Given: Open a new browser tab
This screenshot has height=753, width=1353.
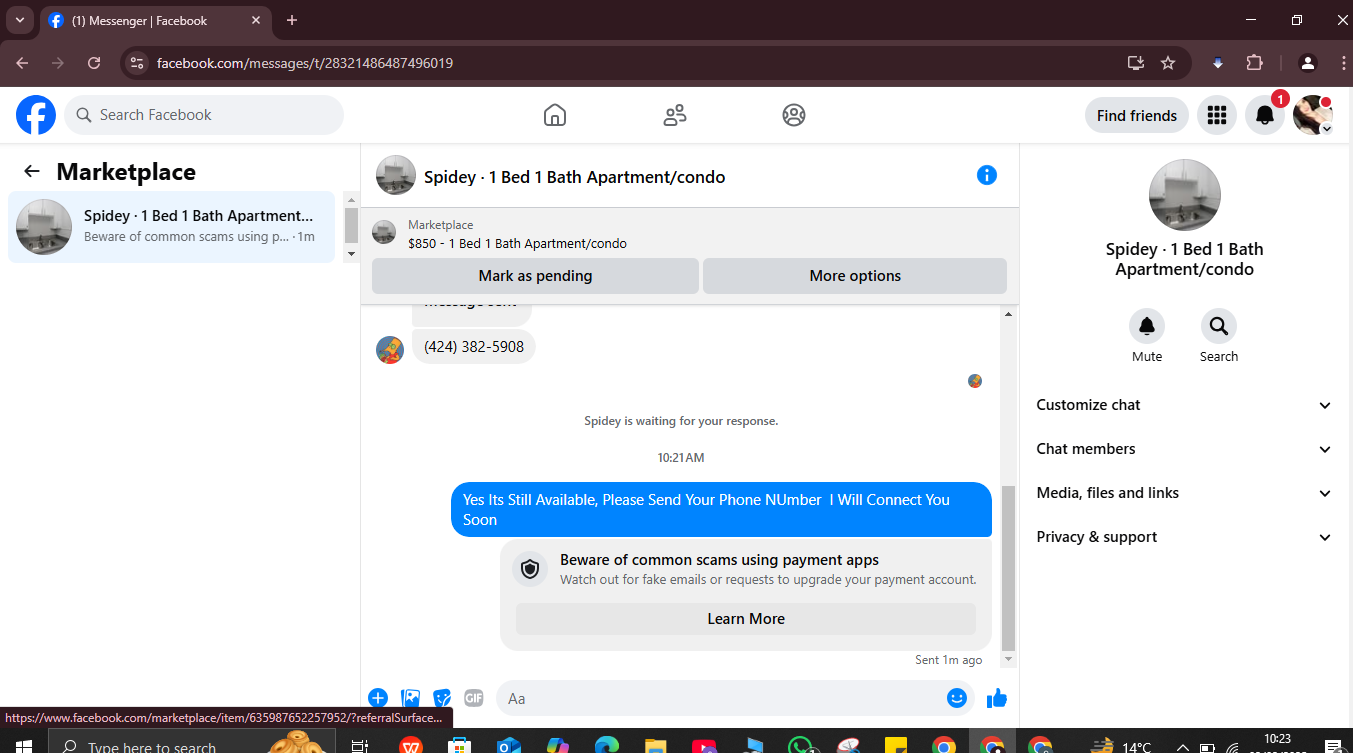Looking at the screenshot, I should click(x=292, y=20).
